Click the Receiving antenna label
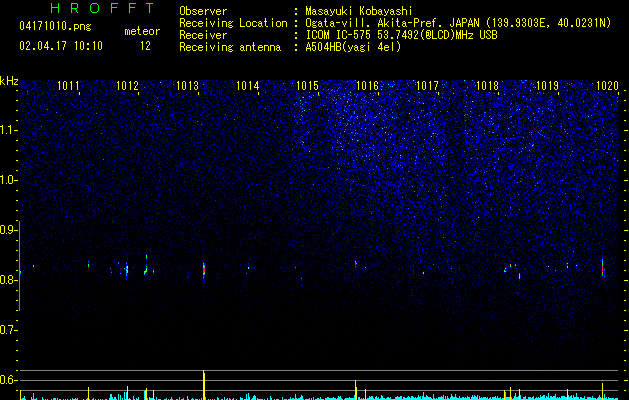The height and width of the screenshot is (400, 629). coord(230,47)
